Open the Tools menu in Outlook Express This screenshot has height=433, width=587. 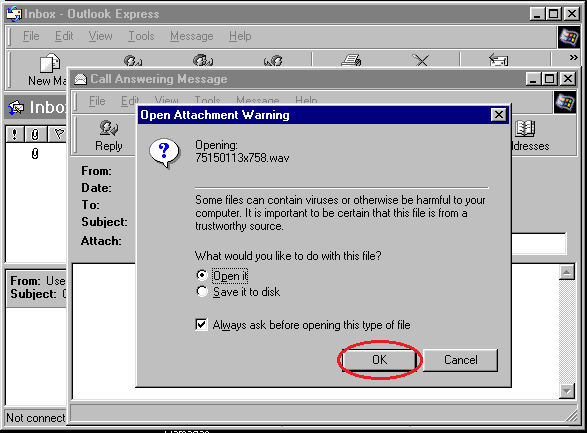[141, 36]
